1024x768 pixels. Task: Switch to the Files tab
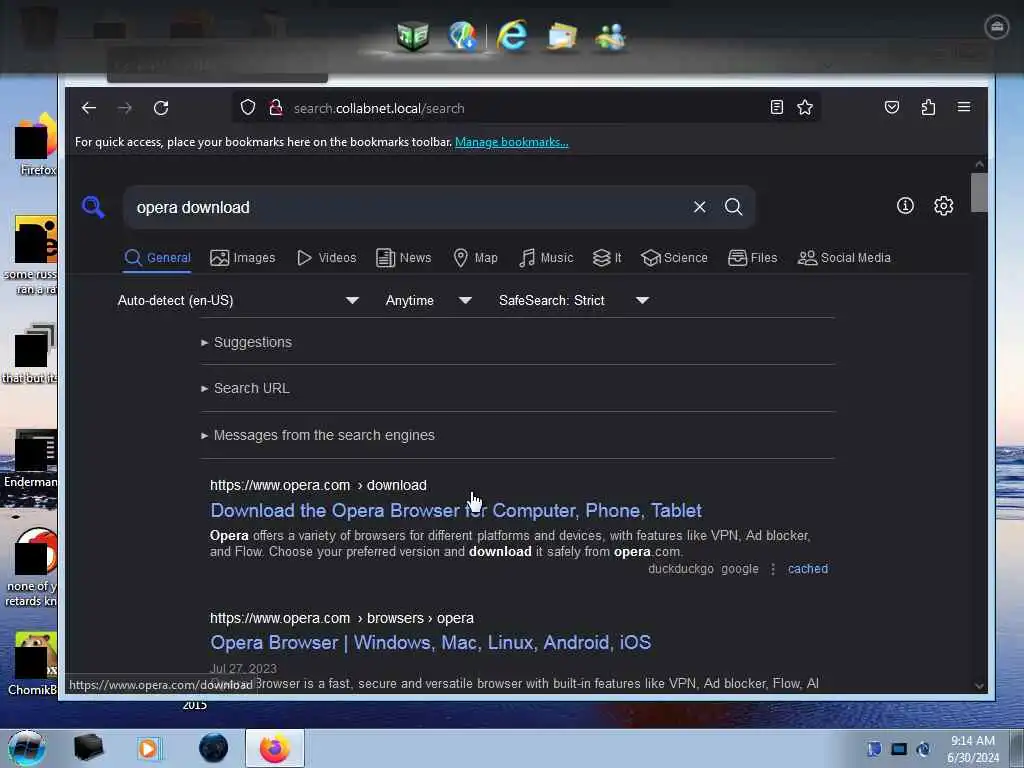752,257
